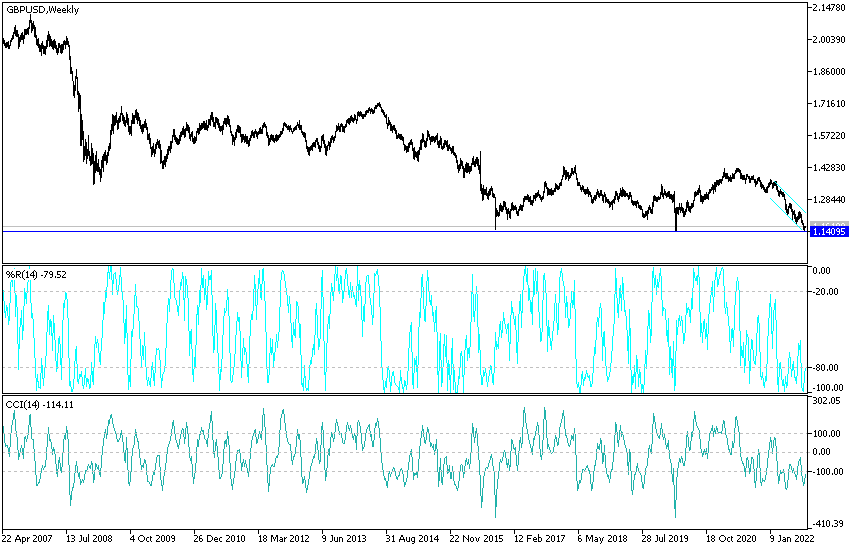The width and height of the screenshot is (860, 550).
Task: Click the -20.00 level on %R scale
Action: point(826,292)
